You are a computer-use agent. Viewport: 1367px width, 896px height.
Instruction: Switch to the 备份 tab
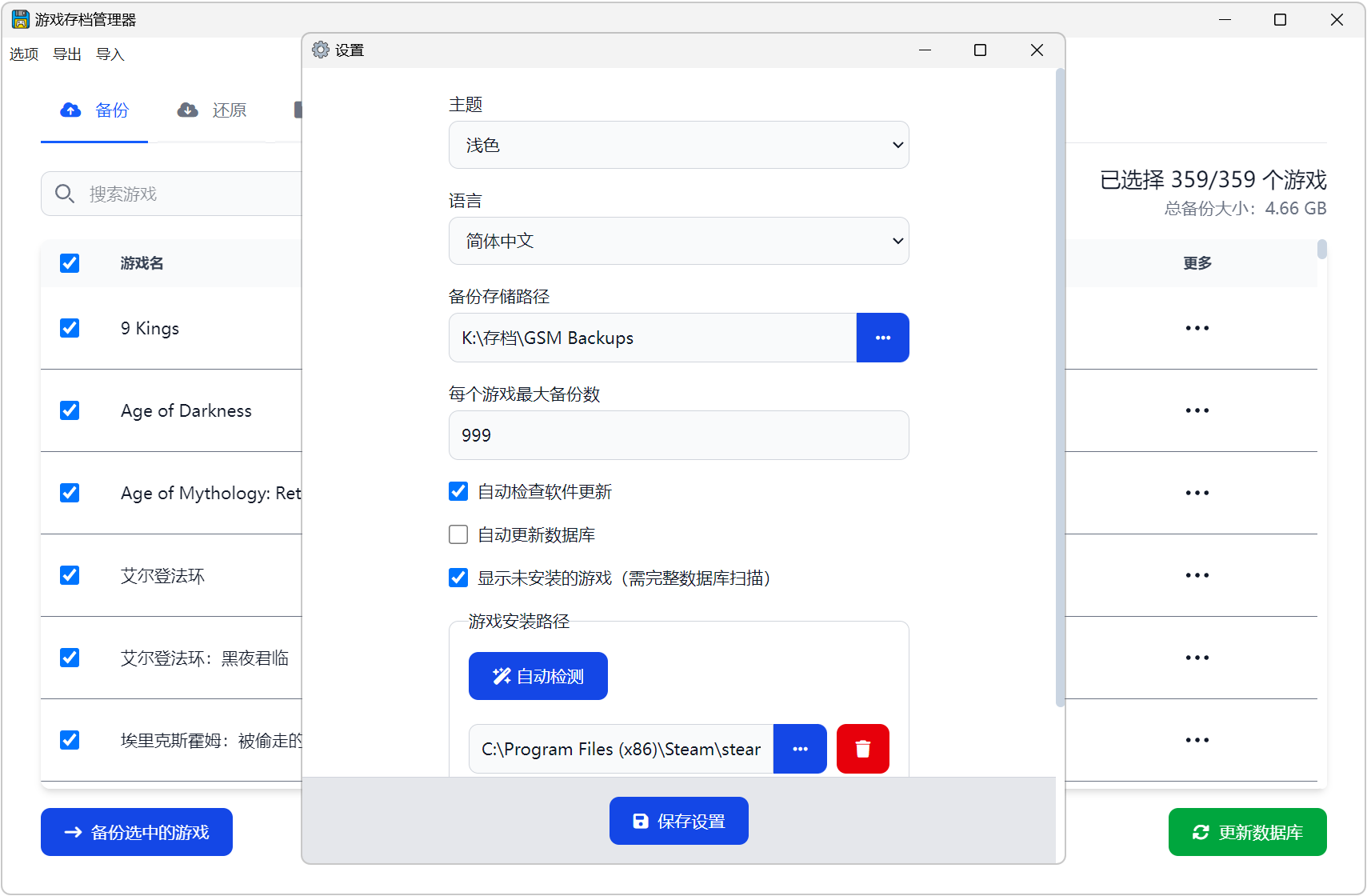pyautogui.click(x=94, y=110)
